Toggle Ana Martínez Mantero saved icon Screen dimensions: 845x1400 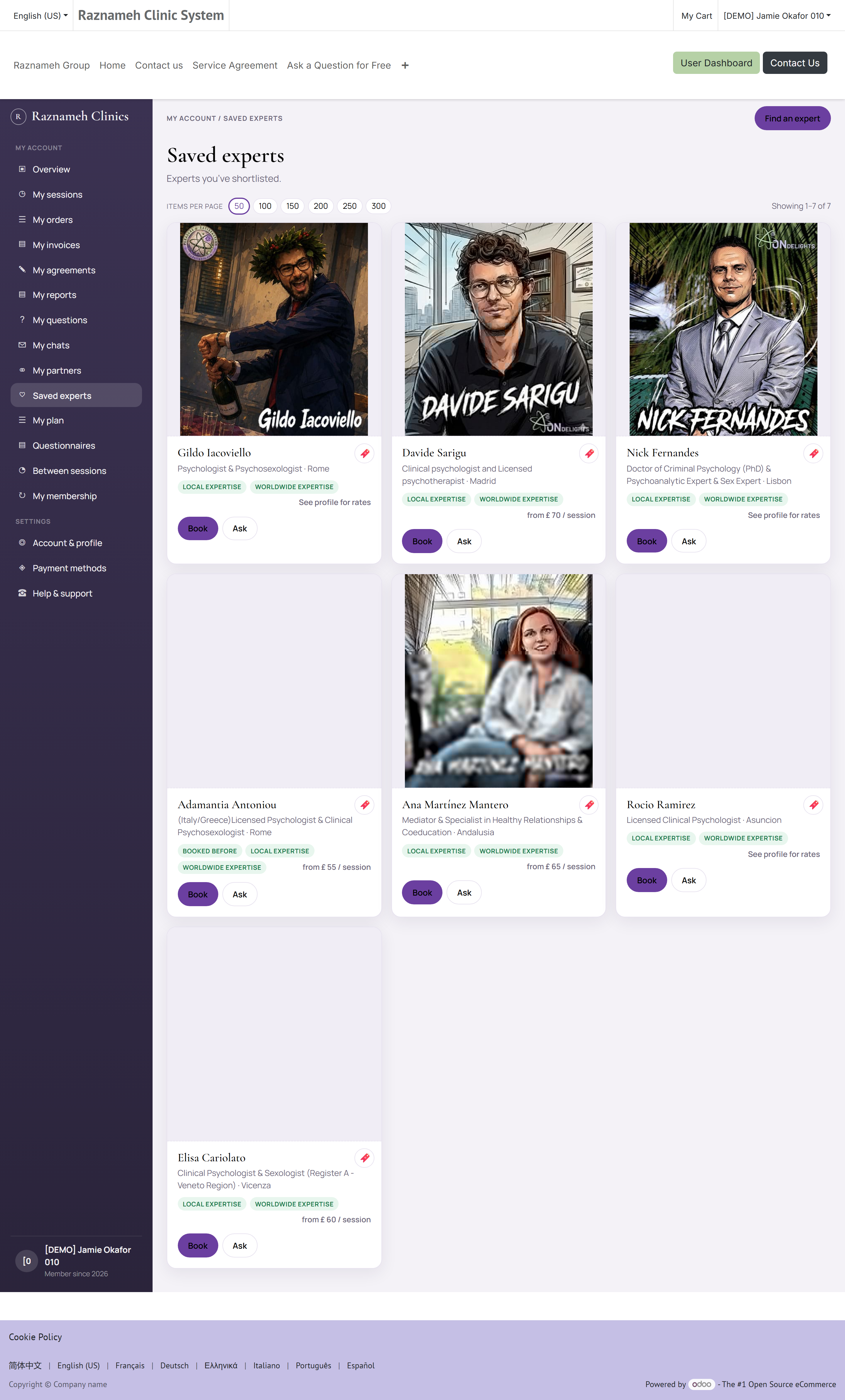click(x=589, y=805)
